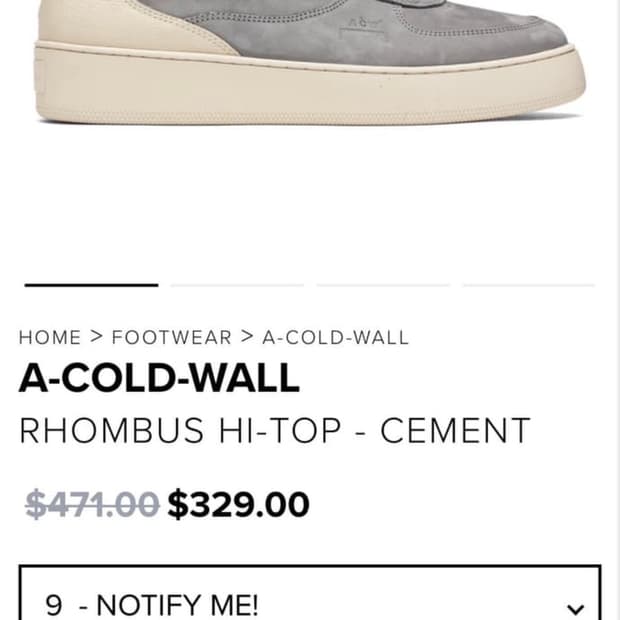Click the page scrollbar on right edge
Image resolution: width=620 pixels, height=620 pixels.
coord(617,310)
